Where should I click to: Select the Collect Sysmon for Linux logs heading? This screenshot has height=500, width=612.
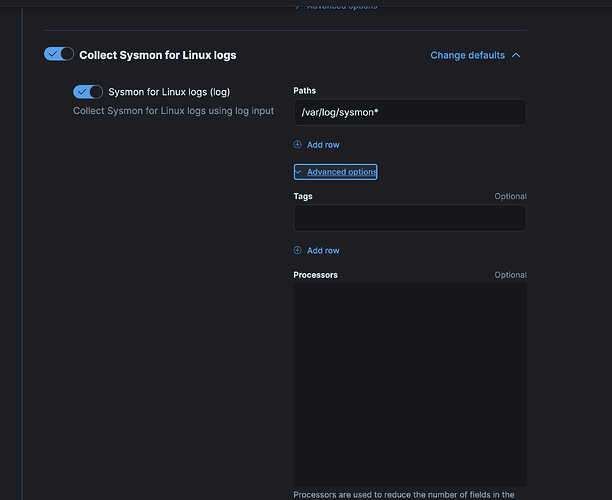[x=158, y=55]
